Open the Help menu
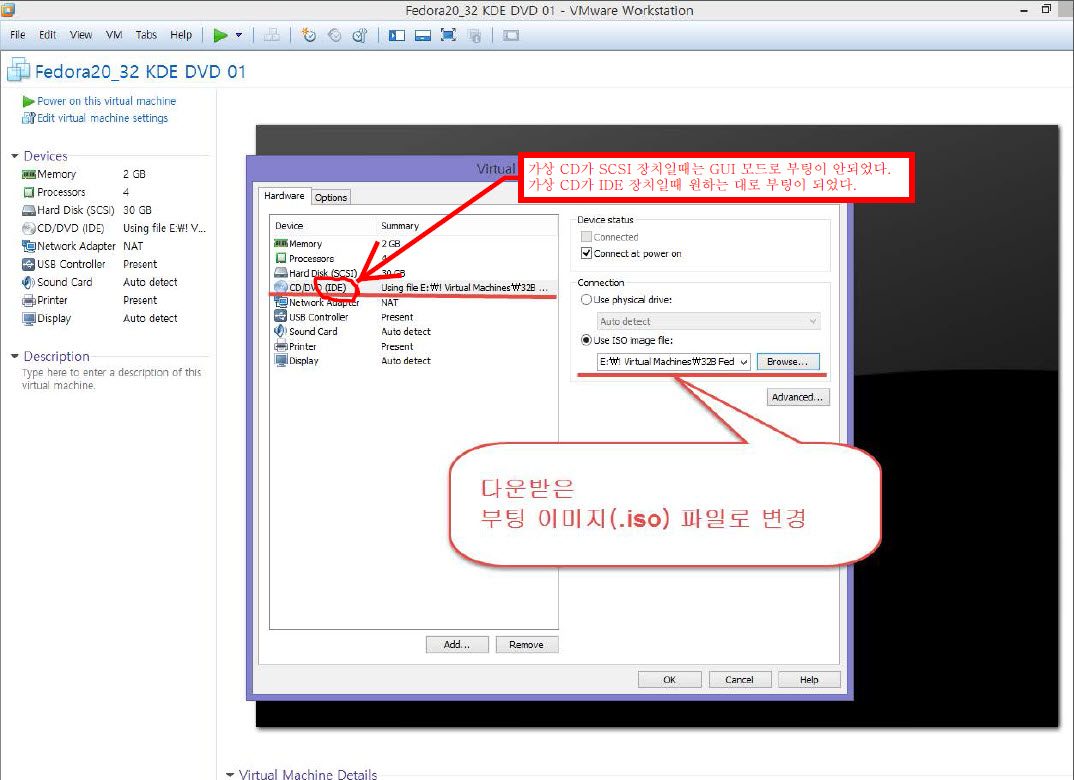This screenshot has width=1074, height=780. coord(181,35)
